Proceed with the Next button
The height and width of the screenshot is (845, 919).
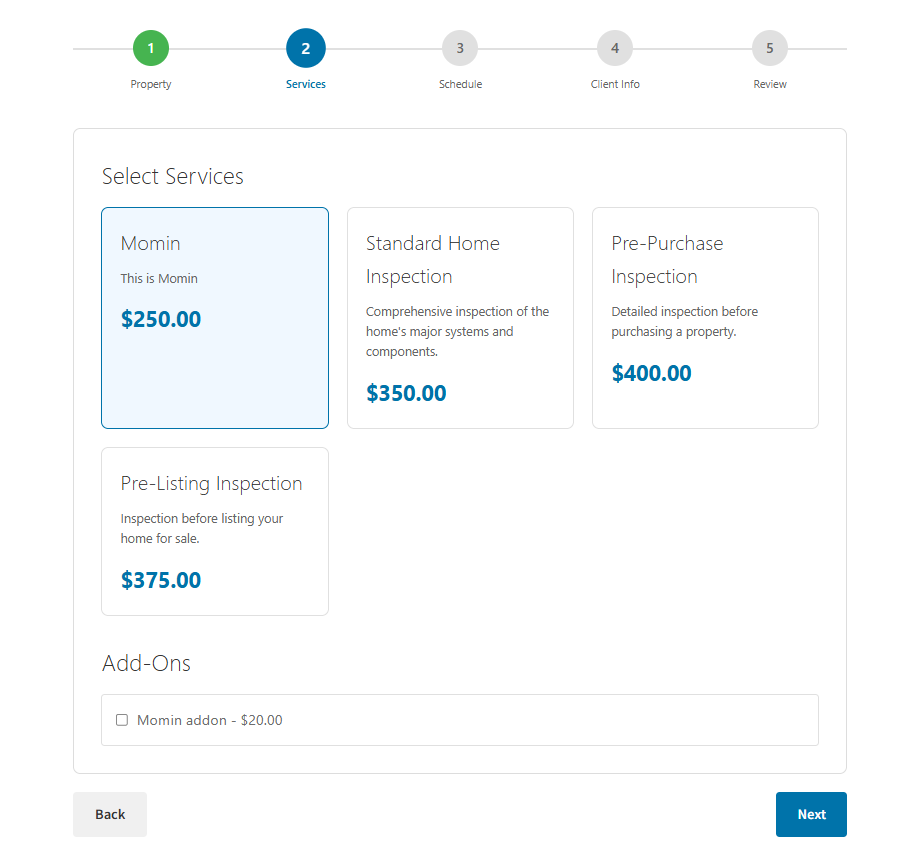[811, 814]
